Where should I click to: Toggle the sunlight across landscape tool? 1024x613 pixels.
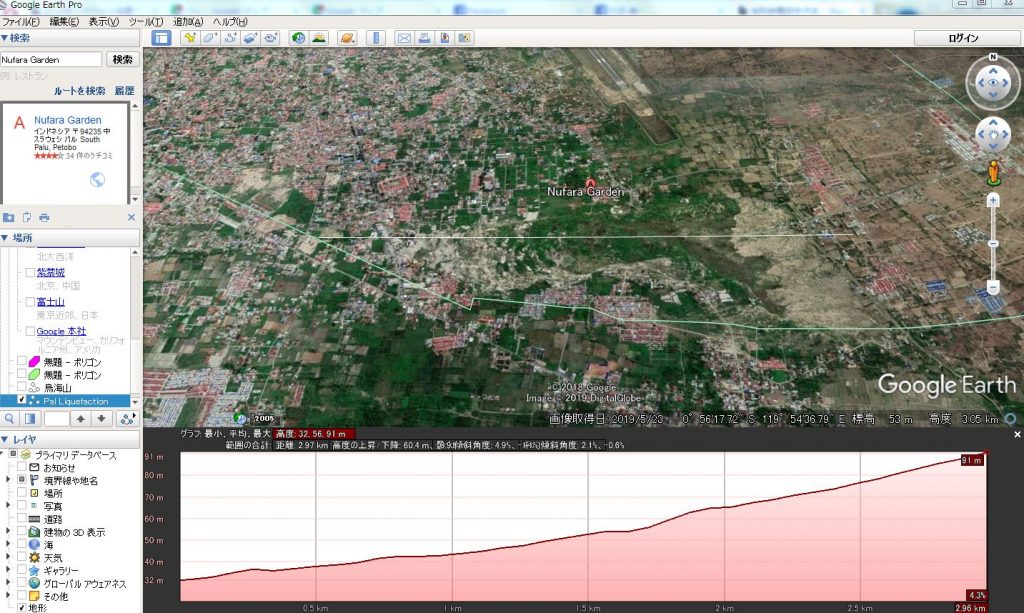tap(319, 38)
